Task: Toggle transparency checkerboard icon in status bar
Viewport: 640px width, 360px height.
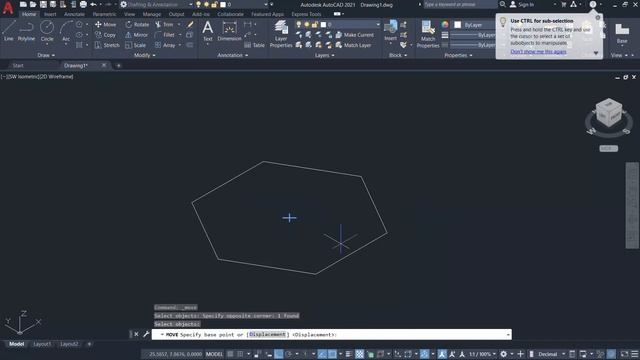Action: (x=359, y=354)
